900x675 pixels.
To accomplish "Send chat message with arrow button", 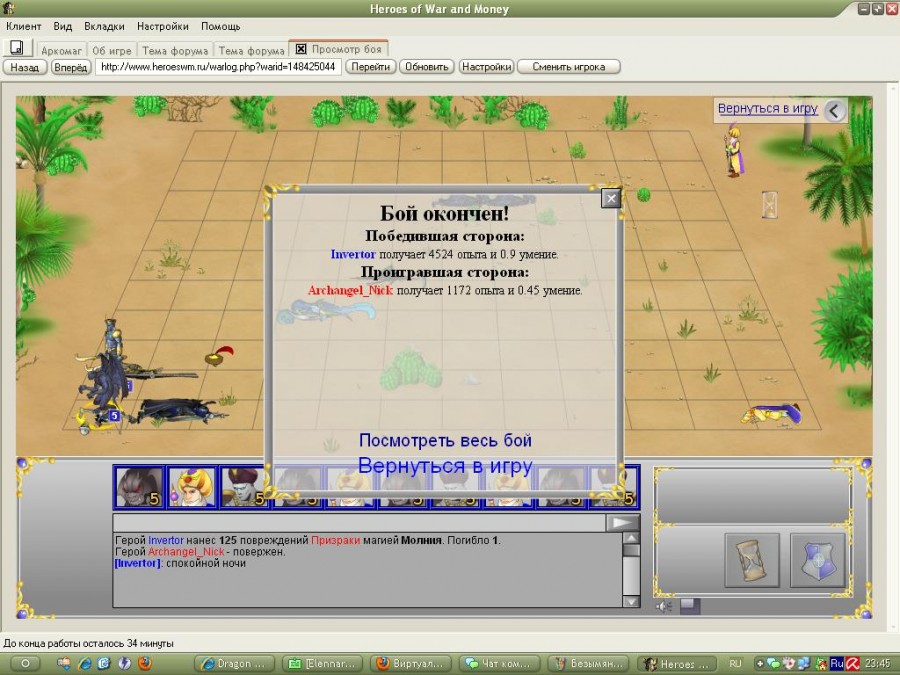I will click(622, 523).
